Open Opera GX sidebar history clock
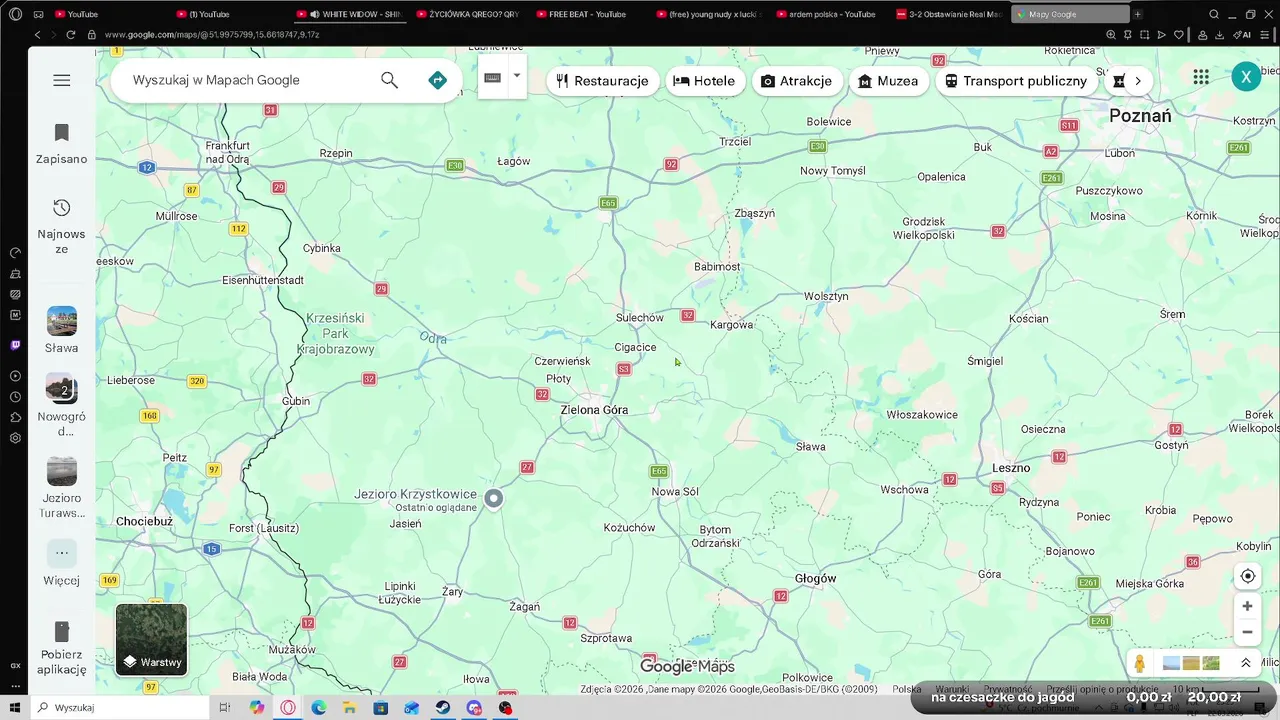Image resolution: width=1280 pixels, height=720 pixels. pyautogui.click(x=15, y=397)
